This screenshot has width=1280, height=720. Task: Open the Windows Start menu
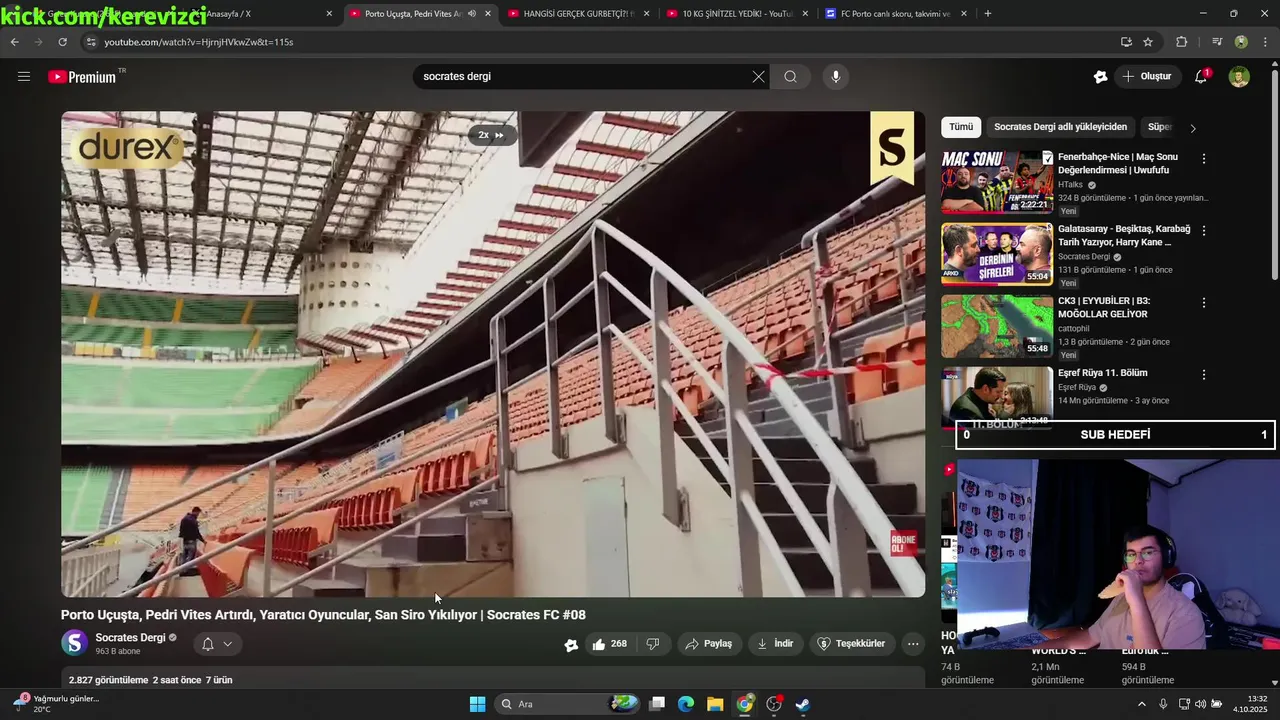(x=477, y=704)
